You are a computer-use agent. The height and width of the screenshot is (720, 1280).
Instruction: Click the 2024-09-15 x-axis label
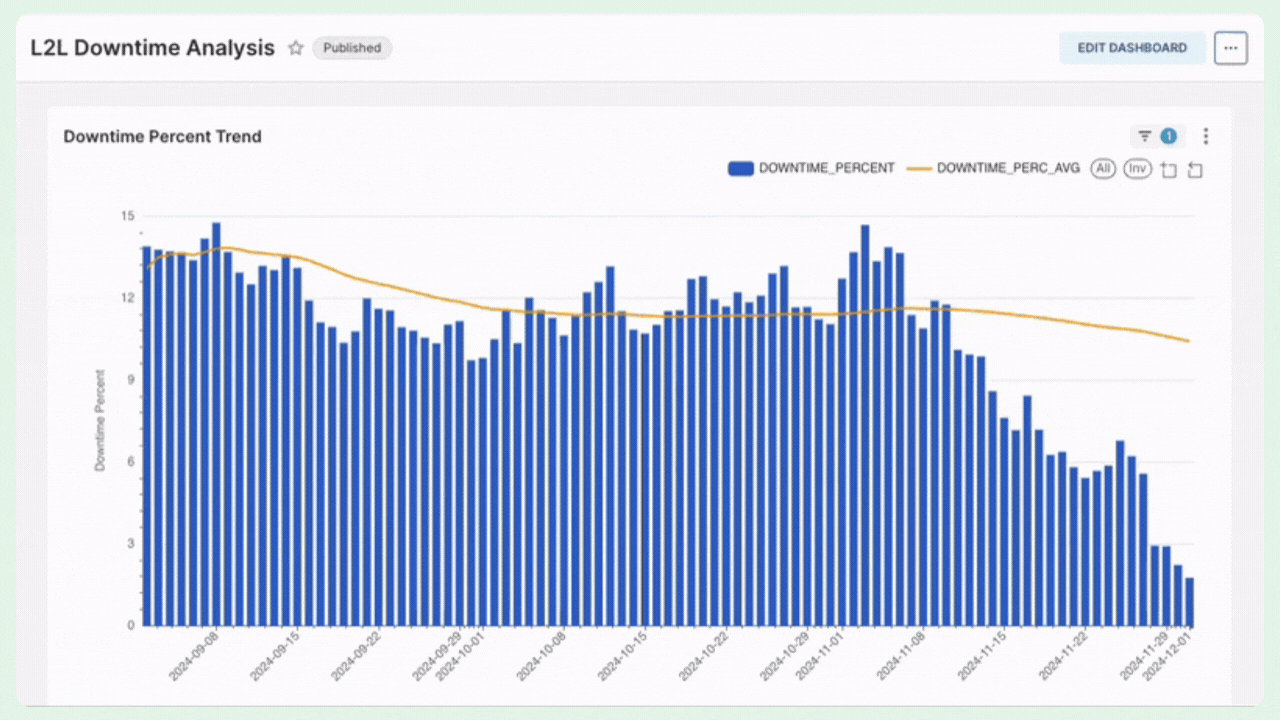[275, 656]
